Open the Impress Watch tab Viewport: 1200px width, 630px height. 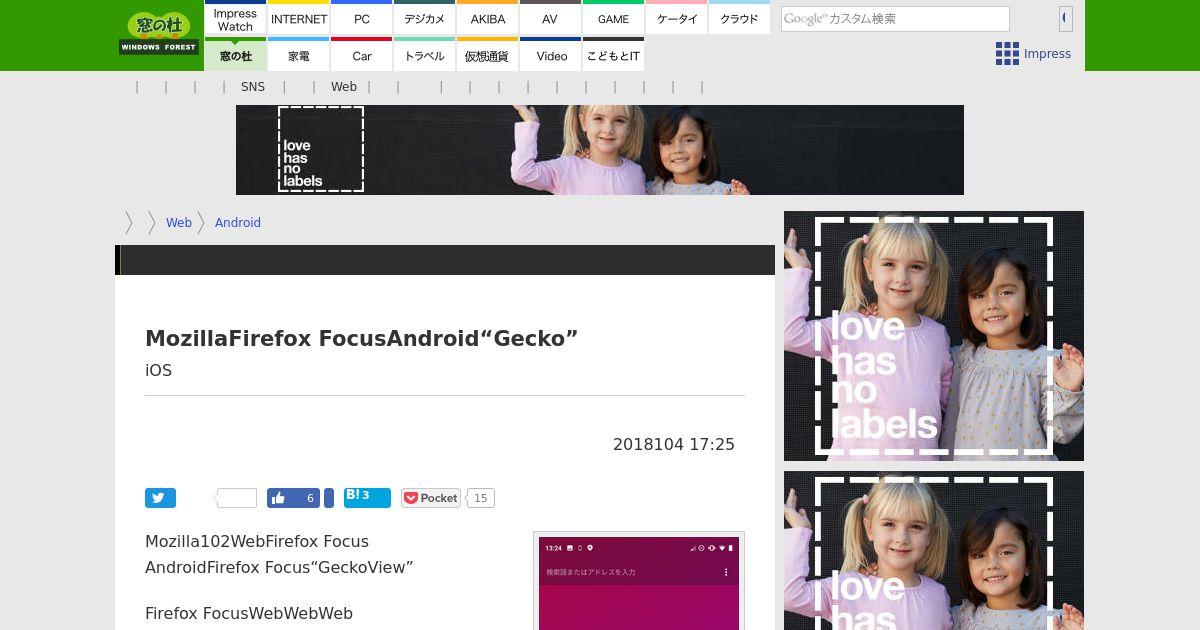(235, 18)
